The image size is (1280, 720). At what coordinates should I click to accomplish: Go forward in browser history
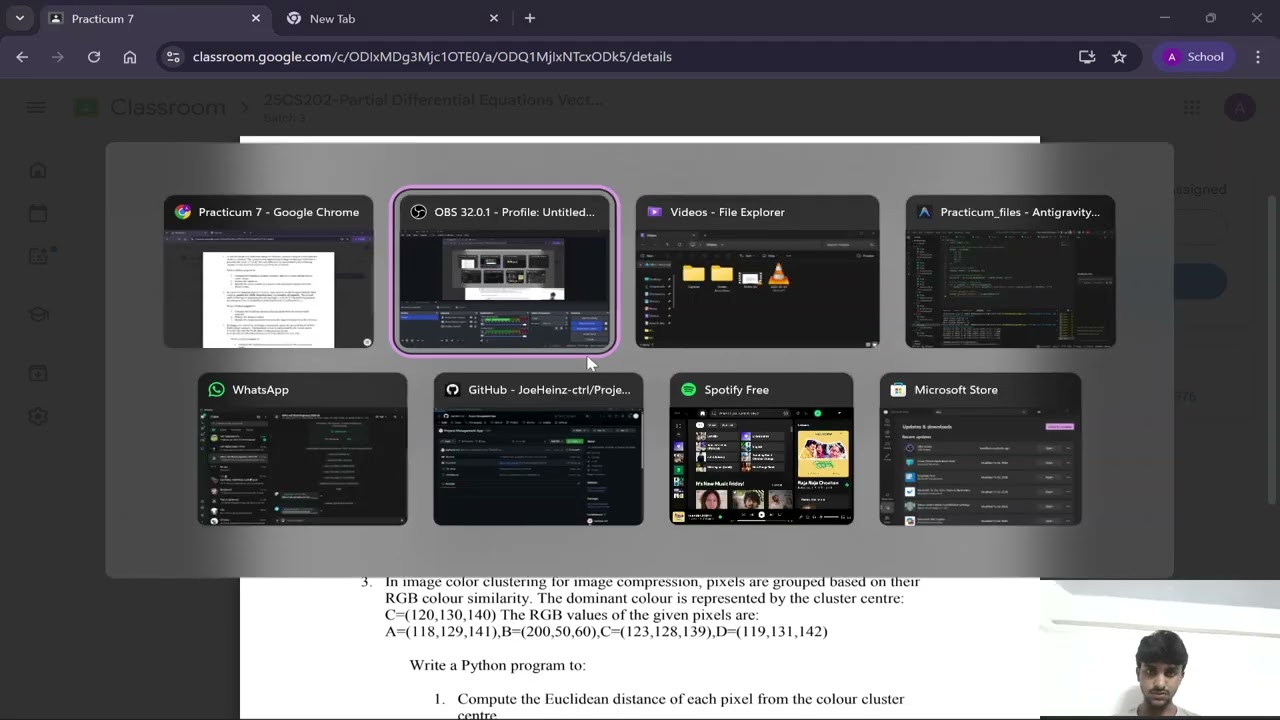[x=58, y=57]
